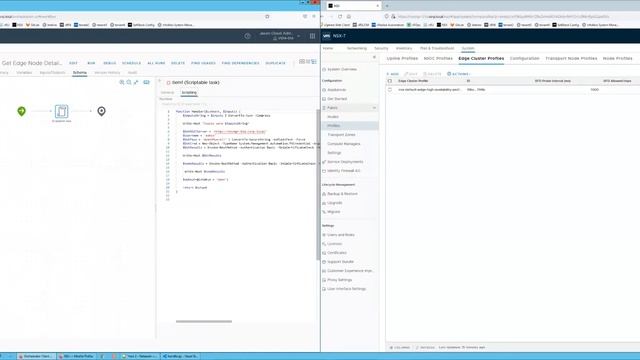
Task: Open the Plan & Troubleshoot tab
Action: click(437, 48)
